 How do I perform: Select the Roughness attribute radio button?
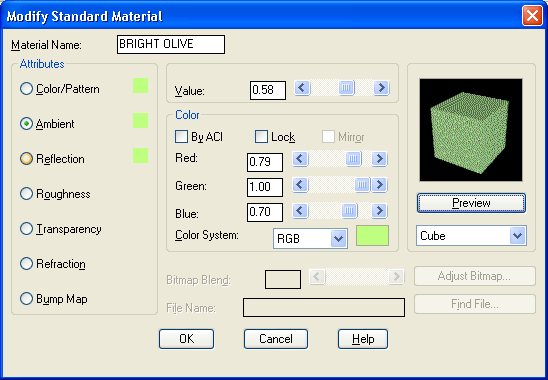pos(26,194)
